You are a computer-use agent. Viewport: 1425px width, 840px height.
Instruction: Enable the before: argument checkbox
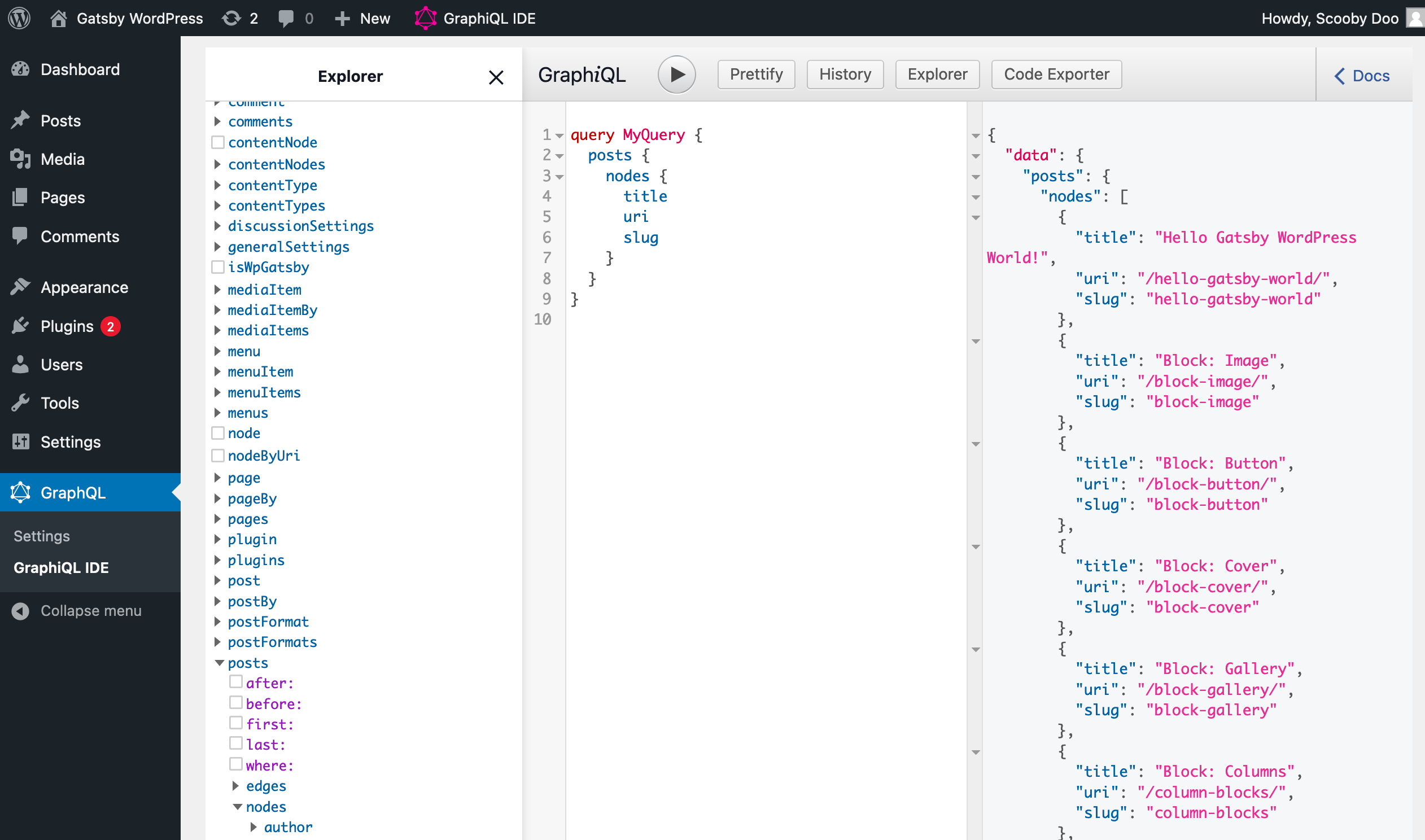click(x=236, y=702)
